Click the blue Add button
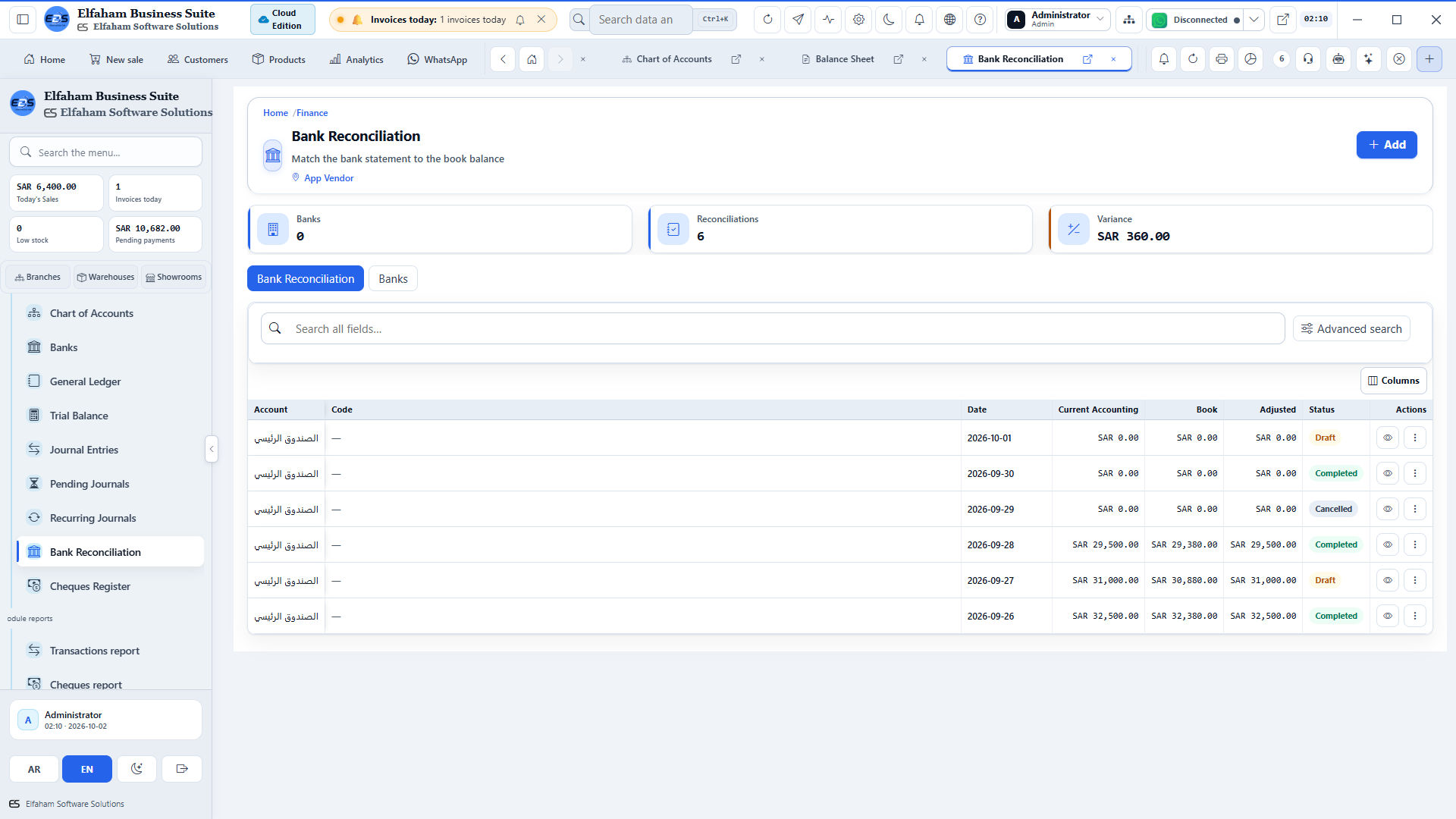The image size is (1456, 819). coord(1386,145)
